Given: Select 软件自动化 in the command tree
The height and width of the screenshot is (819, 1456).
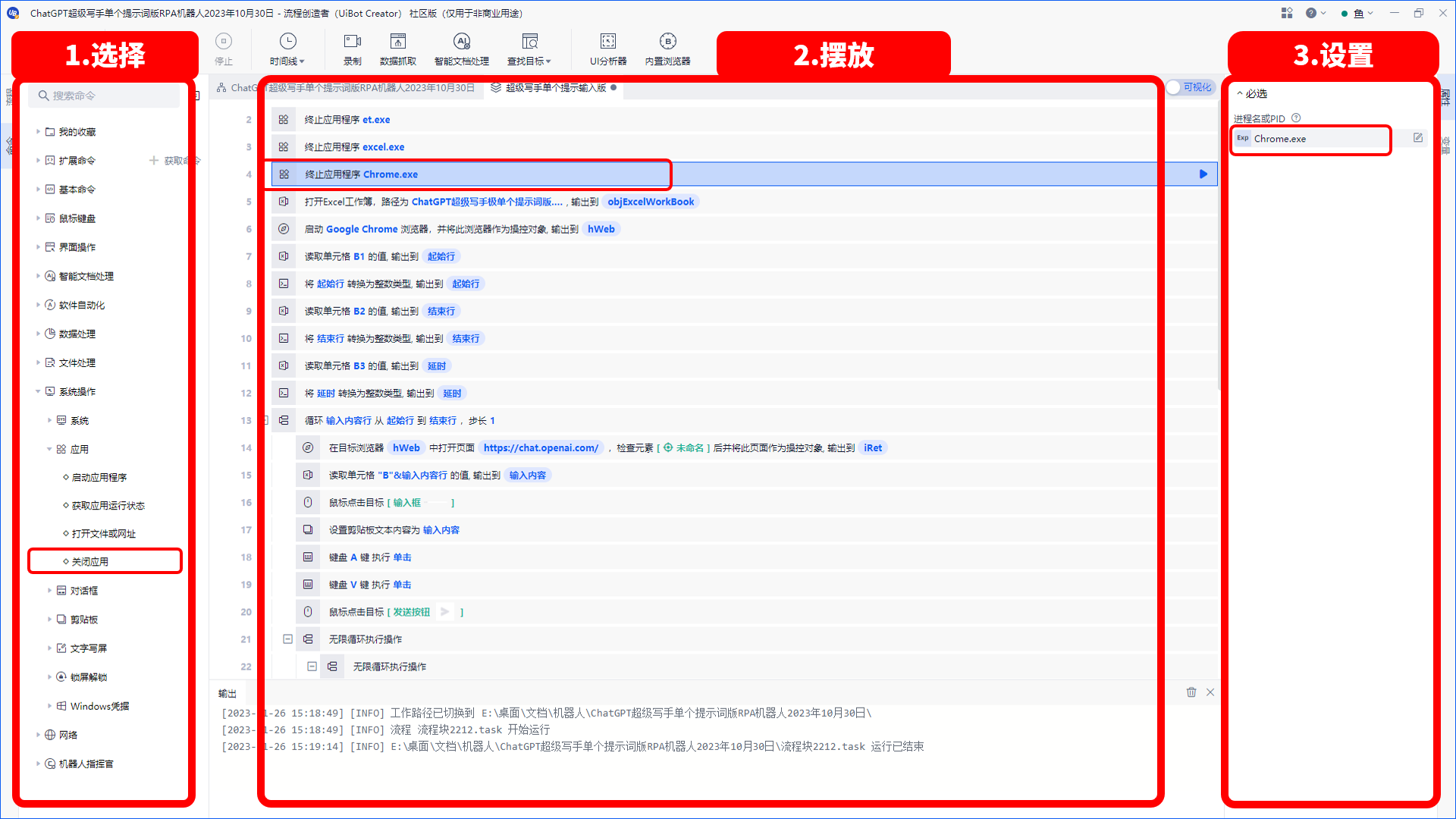Looking at the screenshot, I should pyautogui.click(x=82, y=306).
